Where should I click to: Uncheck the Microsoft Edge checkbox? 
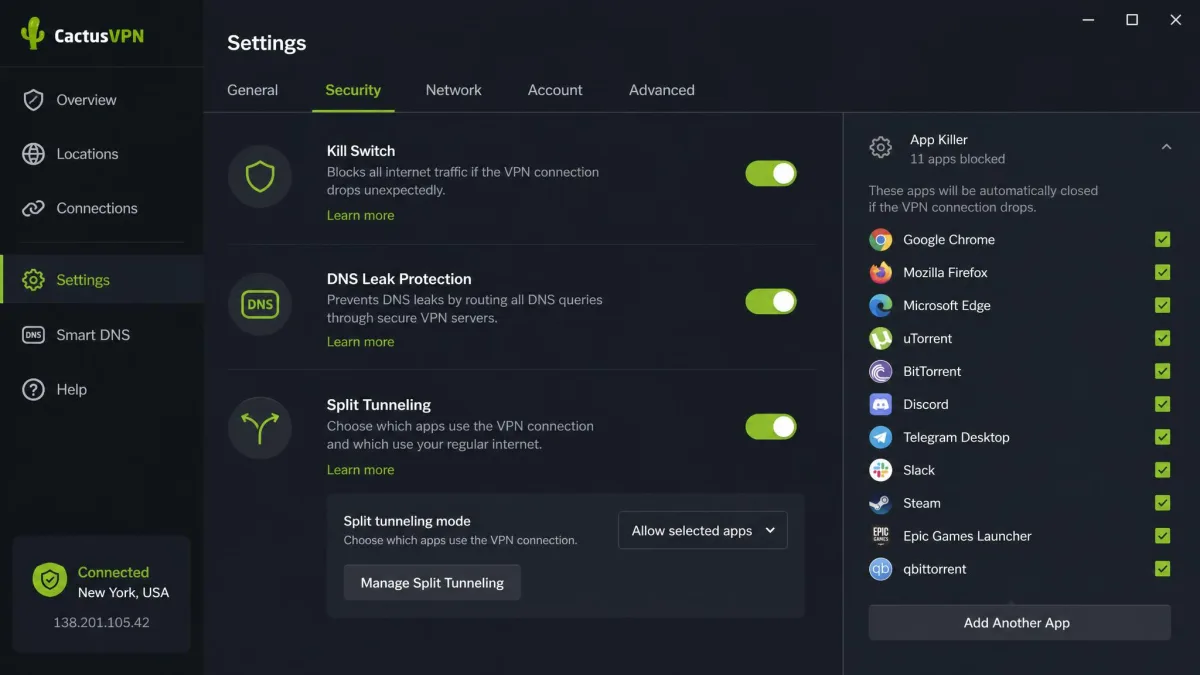[x=1163, y=305]
